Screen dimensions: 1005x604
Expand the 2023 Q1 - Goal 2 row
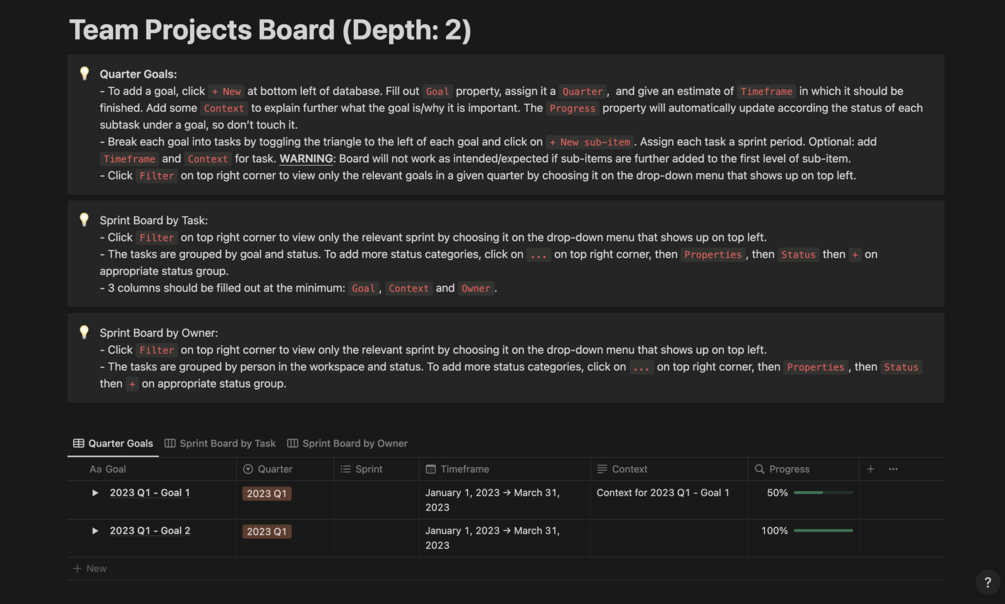(95, 531)
